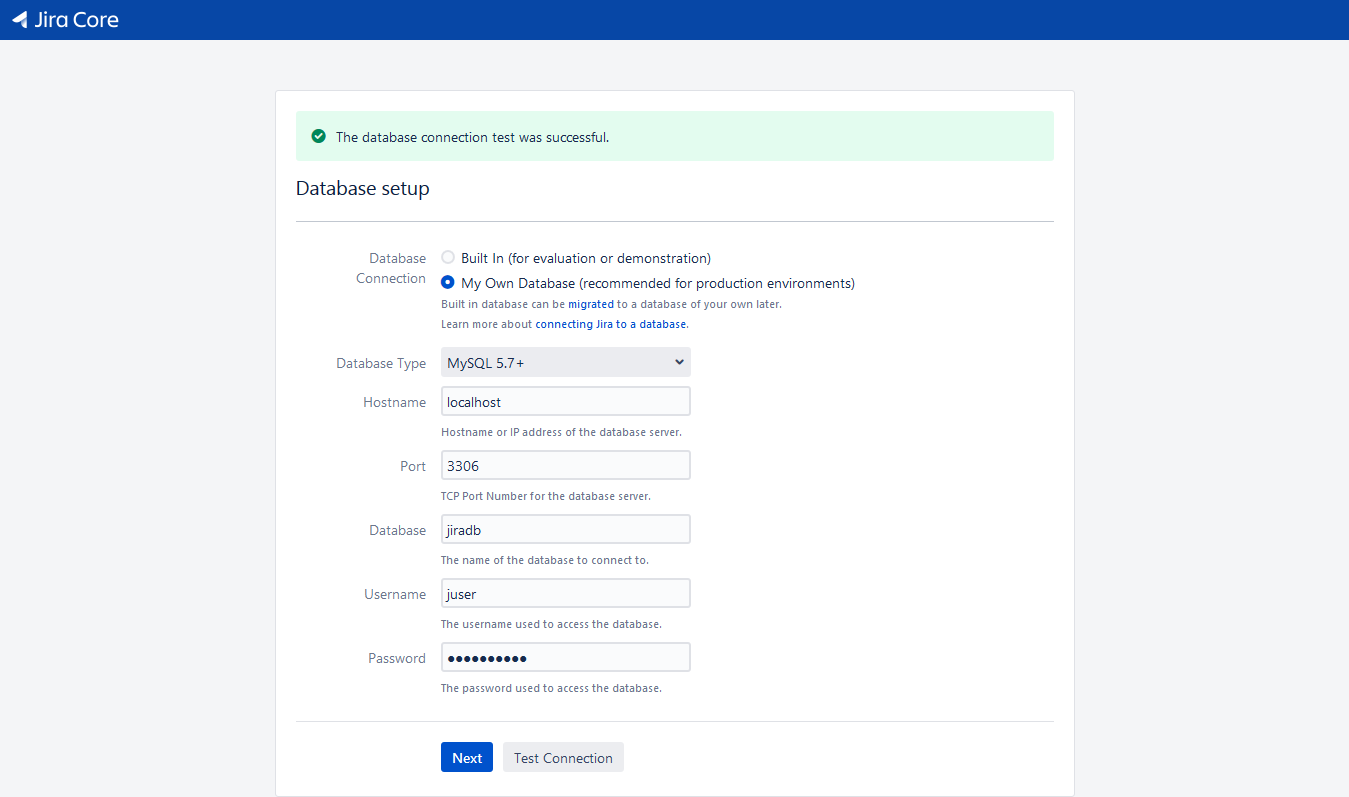Click the blue Jira Core header bar
Image resolution: width=1349 pixels, height=797 pixels.
[x=674, y=19]
